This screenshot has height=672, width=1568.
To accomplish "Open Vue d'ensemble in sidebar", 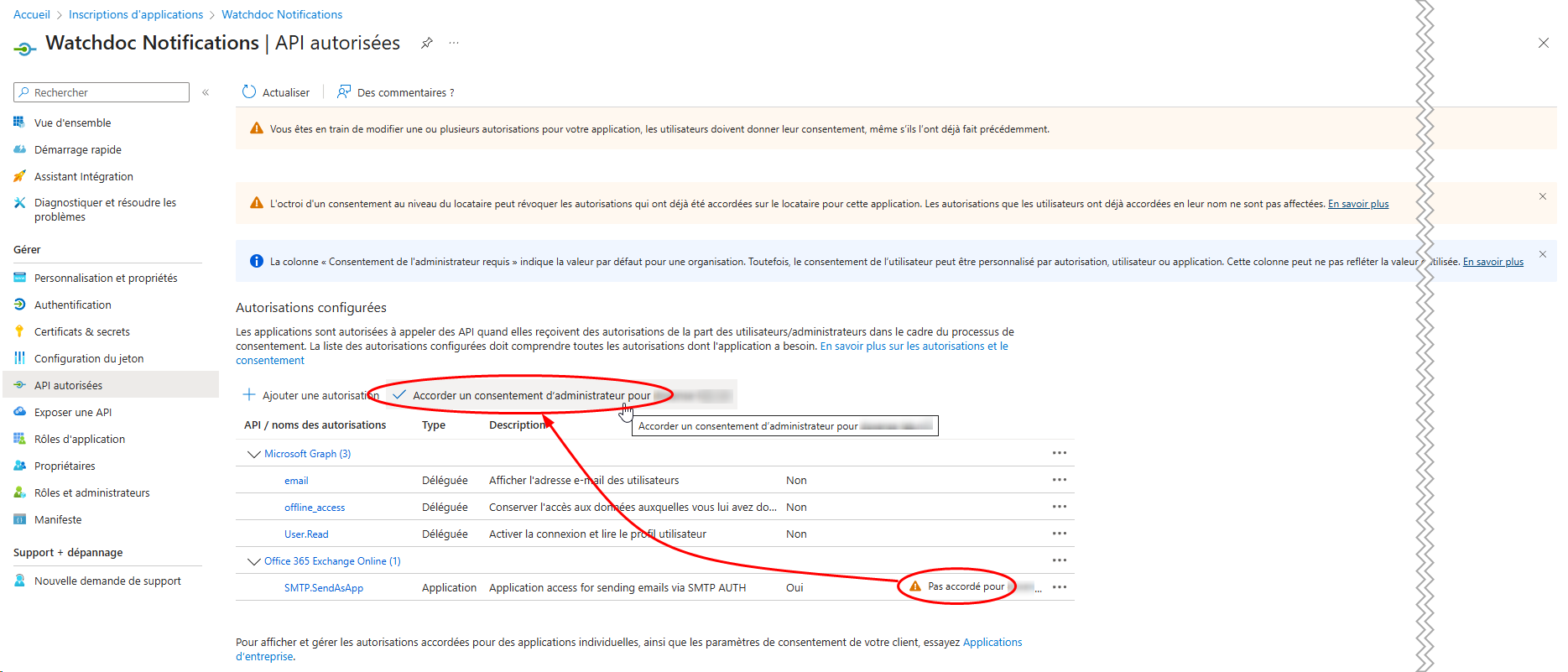I will pyautogui.click(x=72, y=122).
